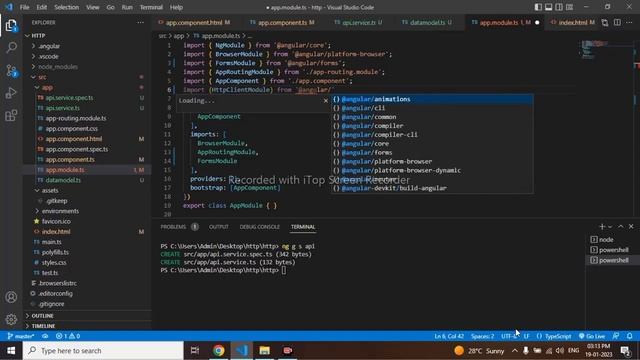This screenshot has width=640, height=360.
Task: Expand the OUTLINE section
Action: 42,316
